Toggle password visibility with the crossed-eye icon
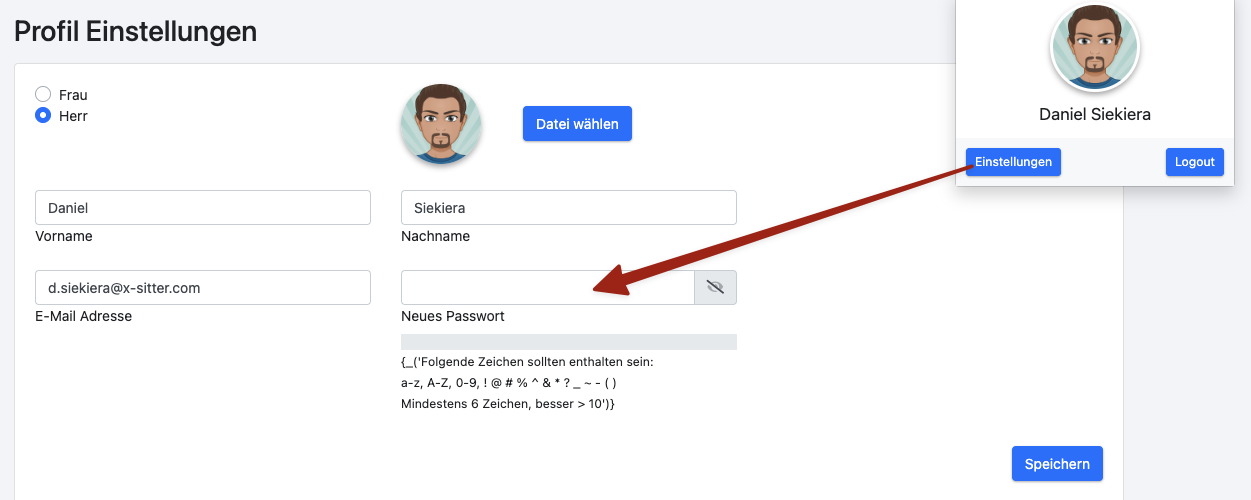 (x=715, y=288)
